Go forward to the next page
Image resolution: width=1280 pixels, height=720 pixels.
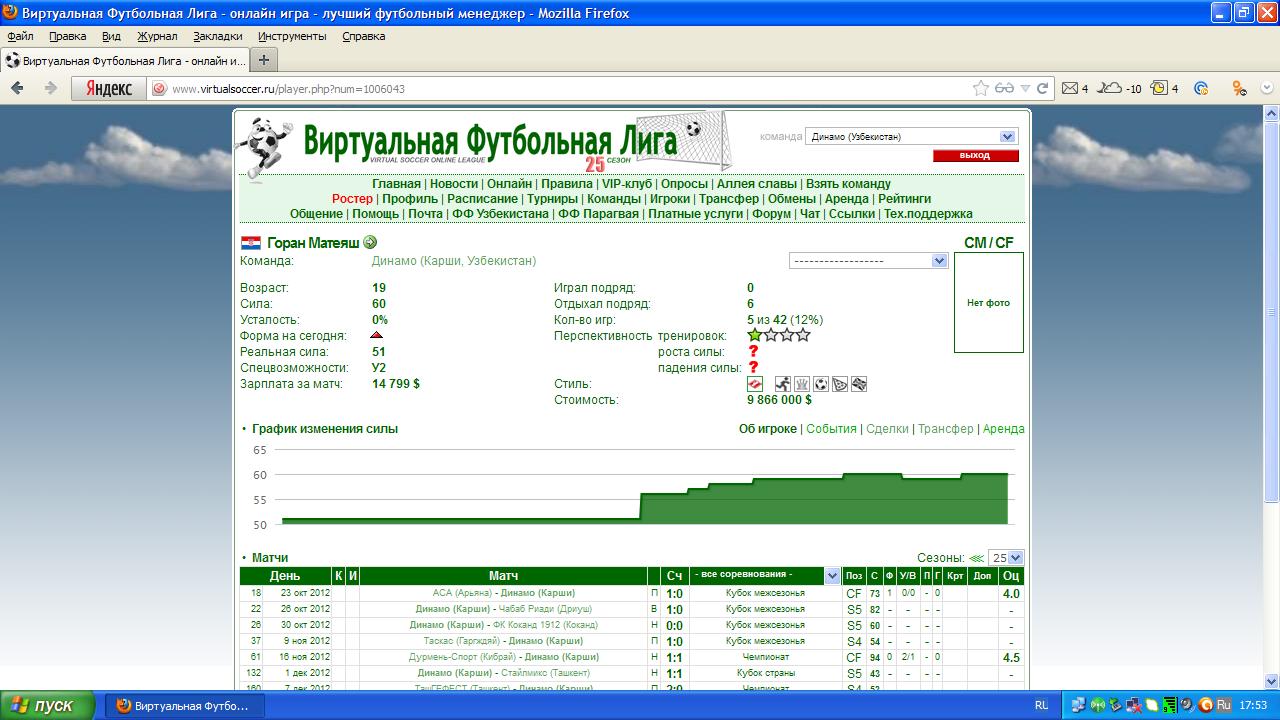tap(50, 88)
